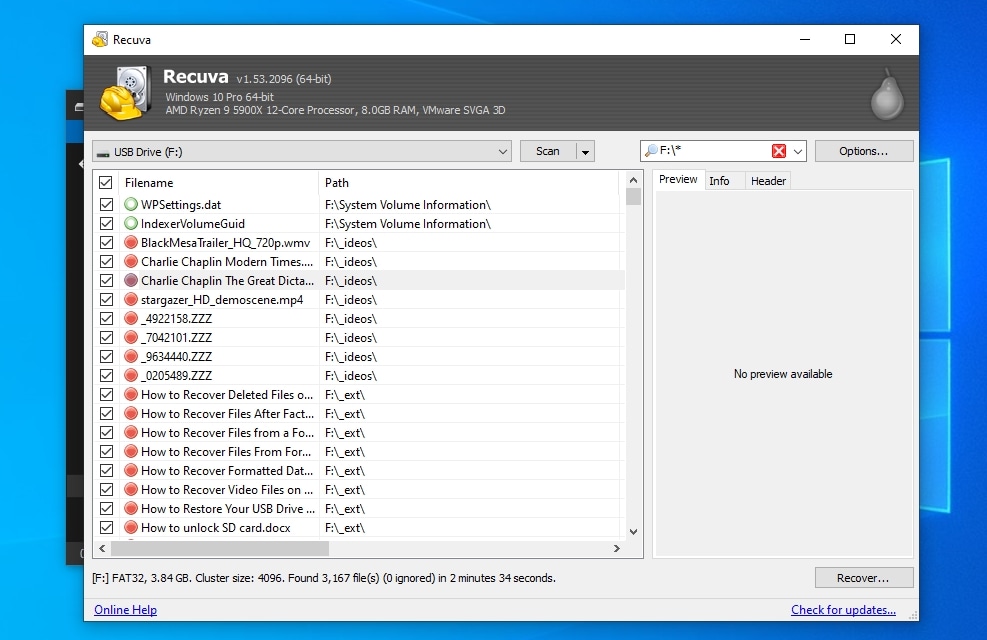This screenshot has width=987, height=640.
Task: Click red icon for How to Recover Files From For
Action: click(131, 451)
